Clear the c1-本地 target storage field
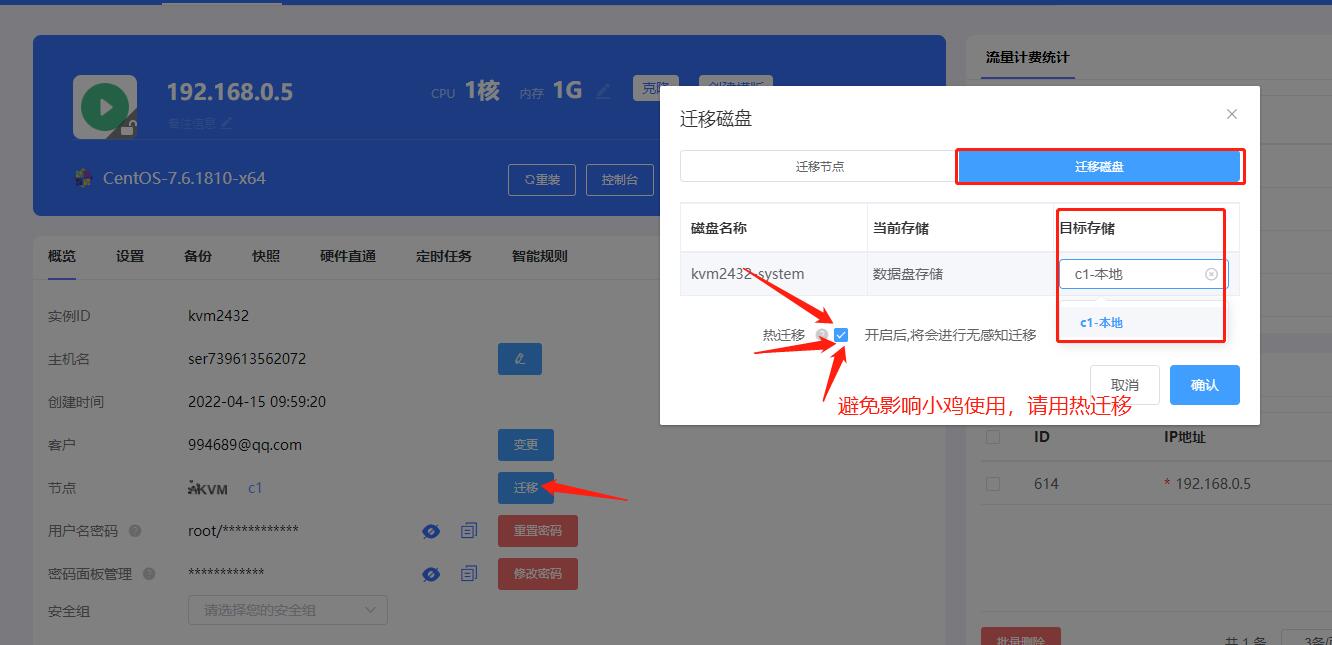 tap(1211, 274)
